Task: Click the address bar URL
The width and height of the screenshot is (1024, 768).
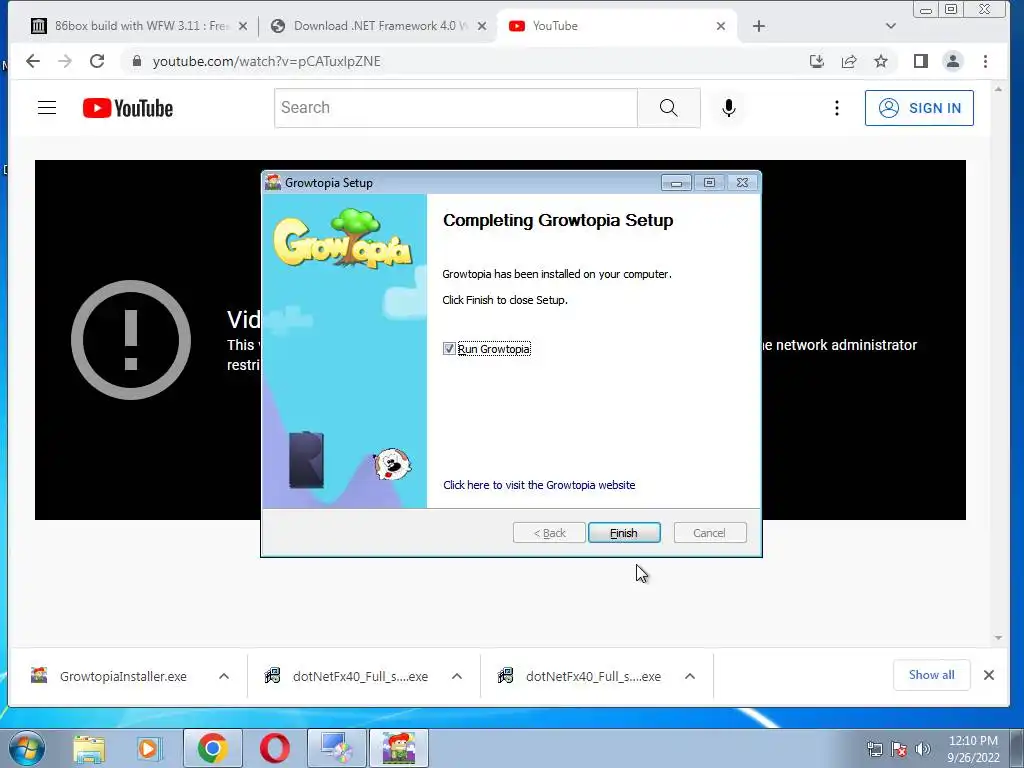Action: 266,61
